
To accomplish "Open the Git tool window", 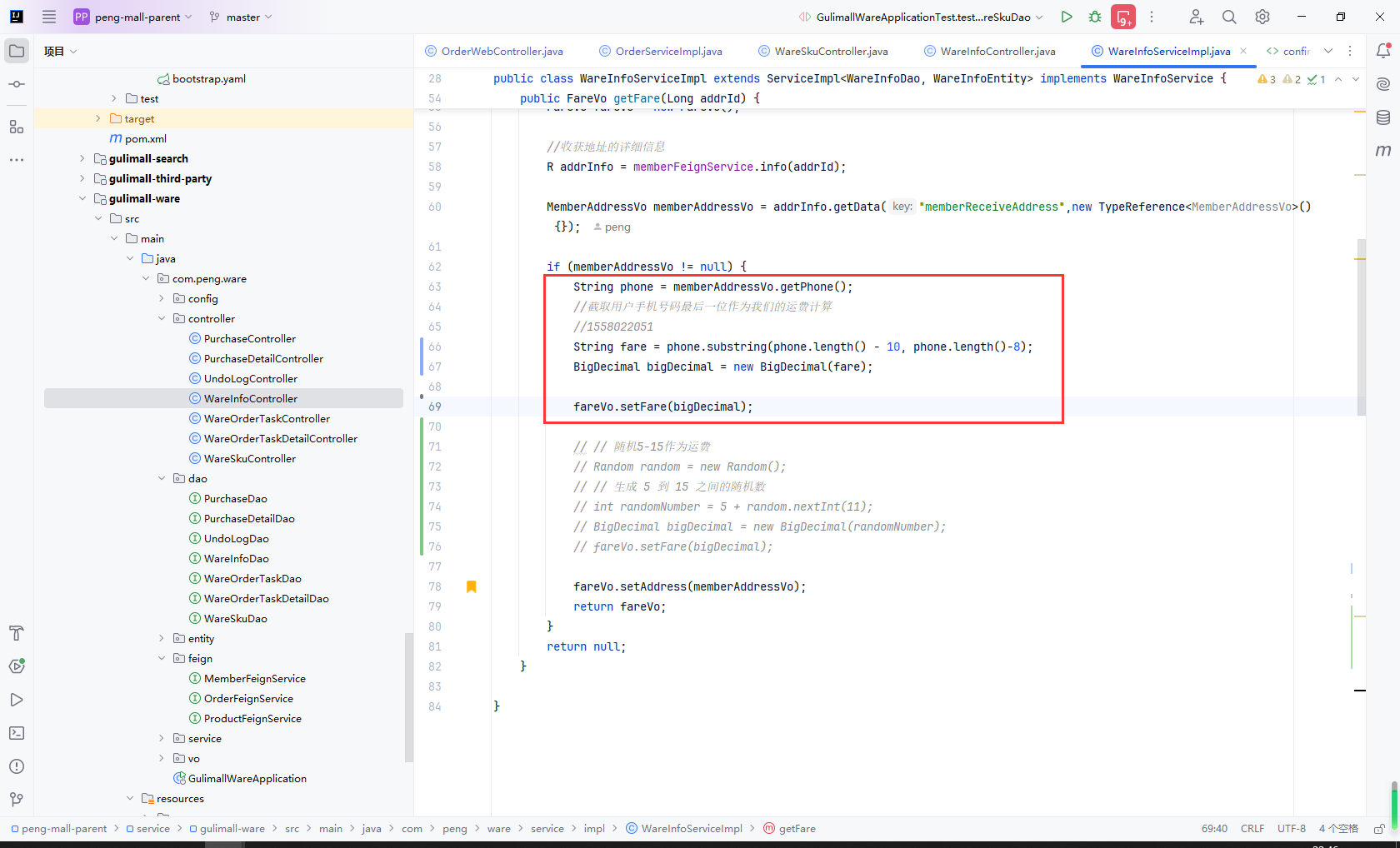I will 17,800.
